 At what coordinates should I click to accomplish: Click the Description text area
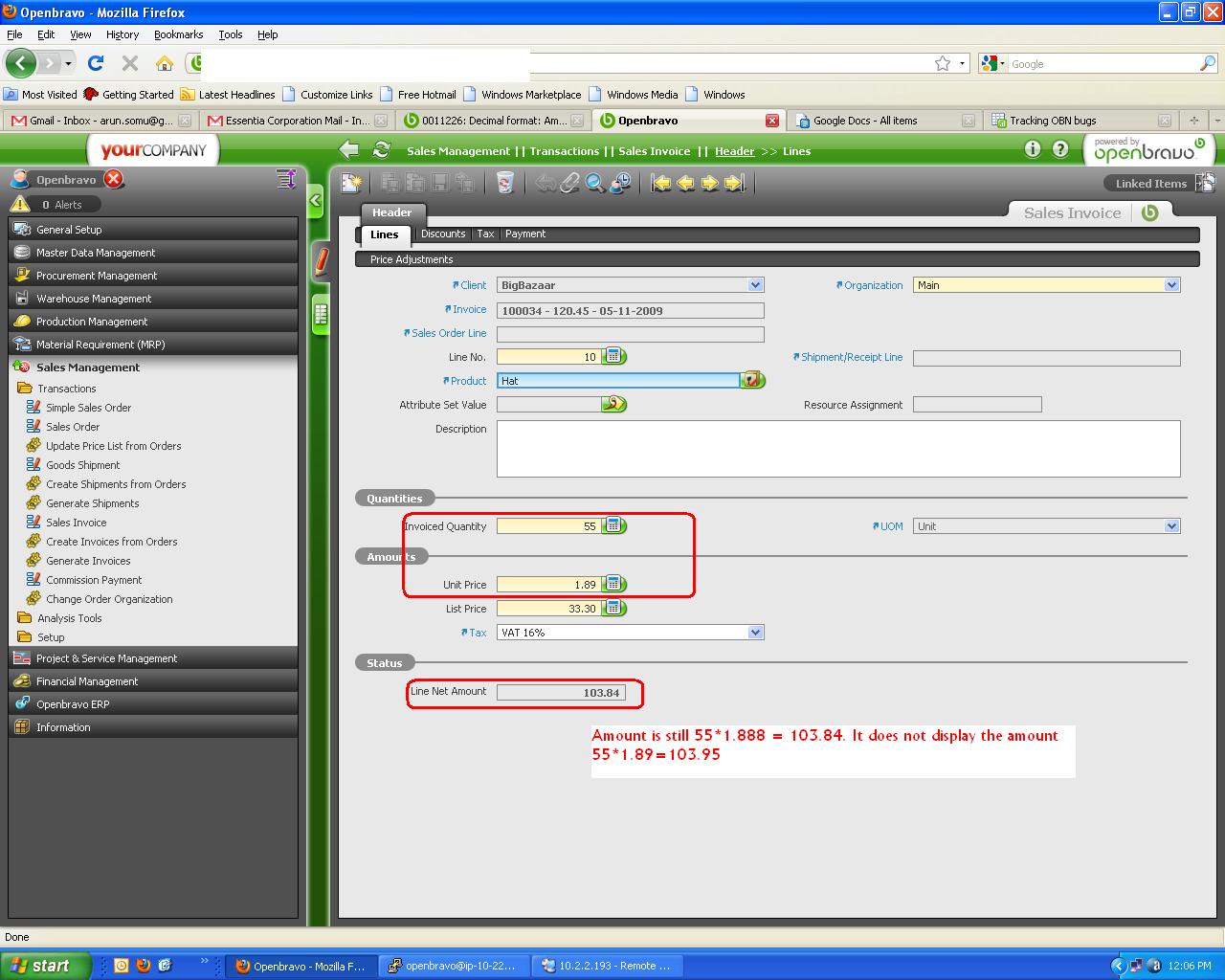pos(838,449)
